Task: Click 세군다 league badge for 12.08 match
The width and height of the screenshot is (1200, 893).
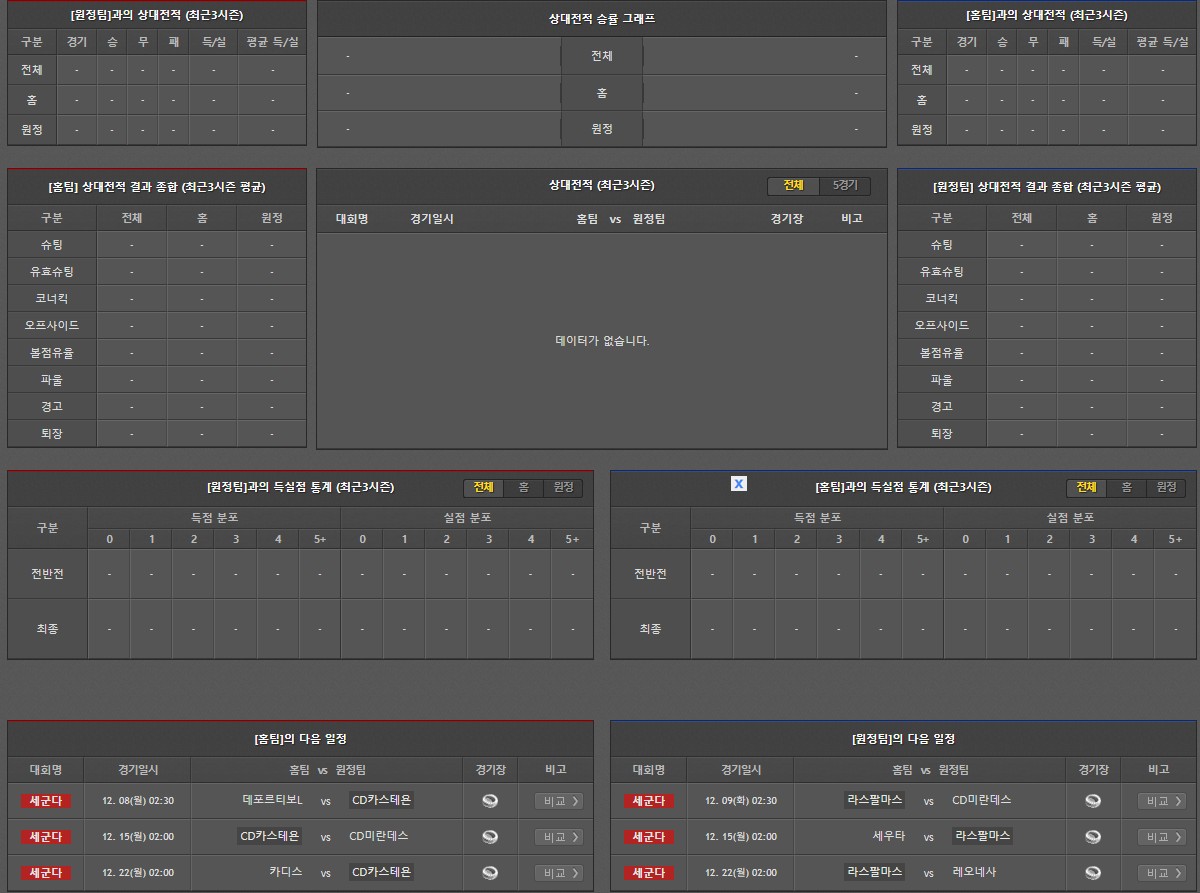Action: [x=46, y=801]
